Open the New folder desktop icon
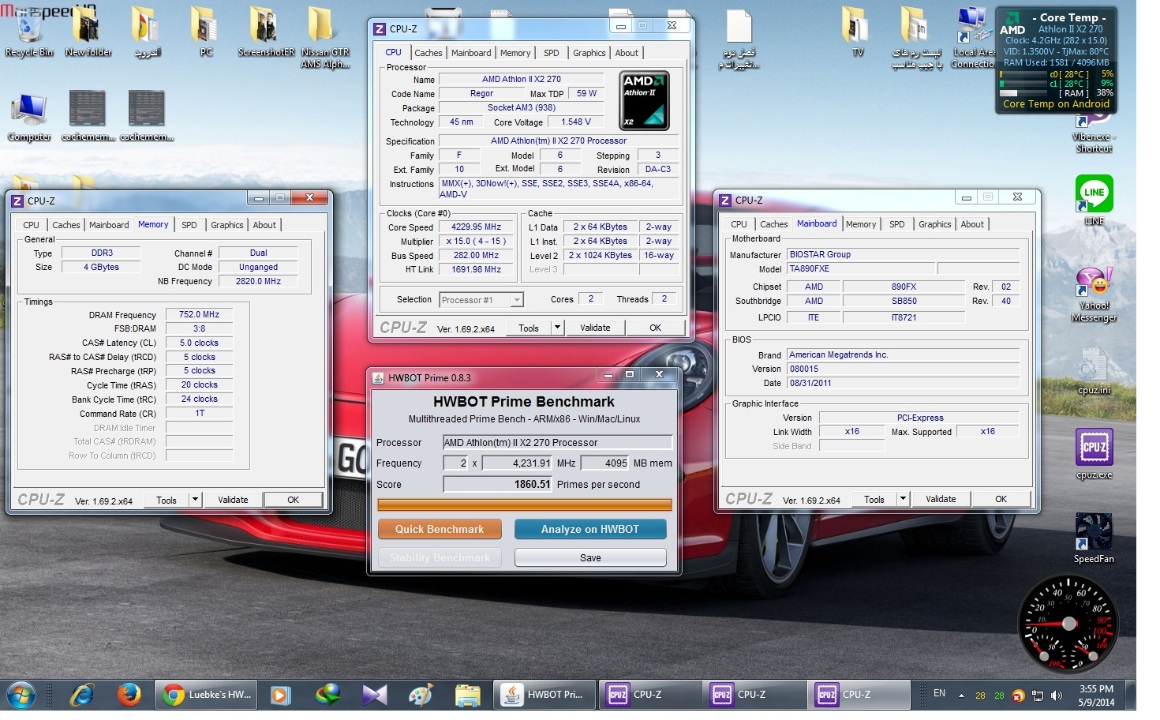 point(88,32)
